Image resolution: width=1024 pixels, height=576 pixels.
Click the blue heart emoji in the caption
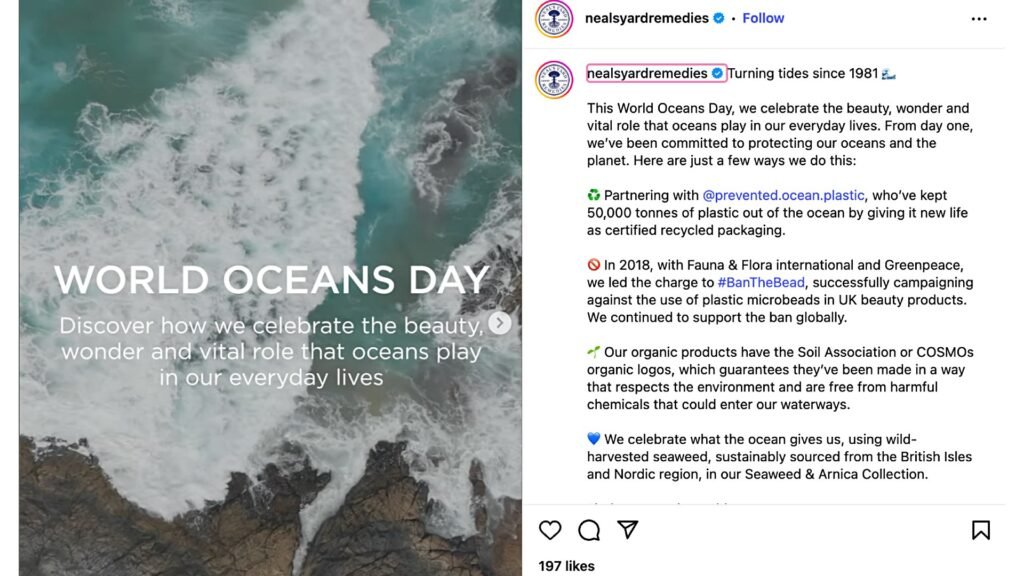coord(594,439)
